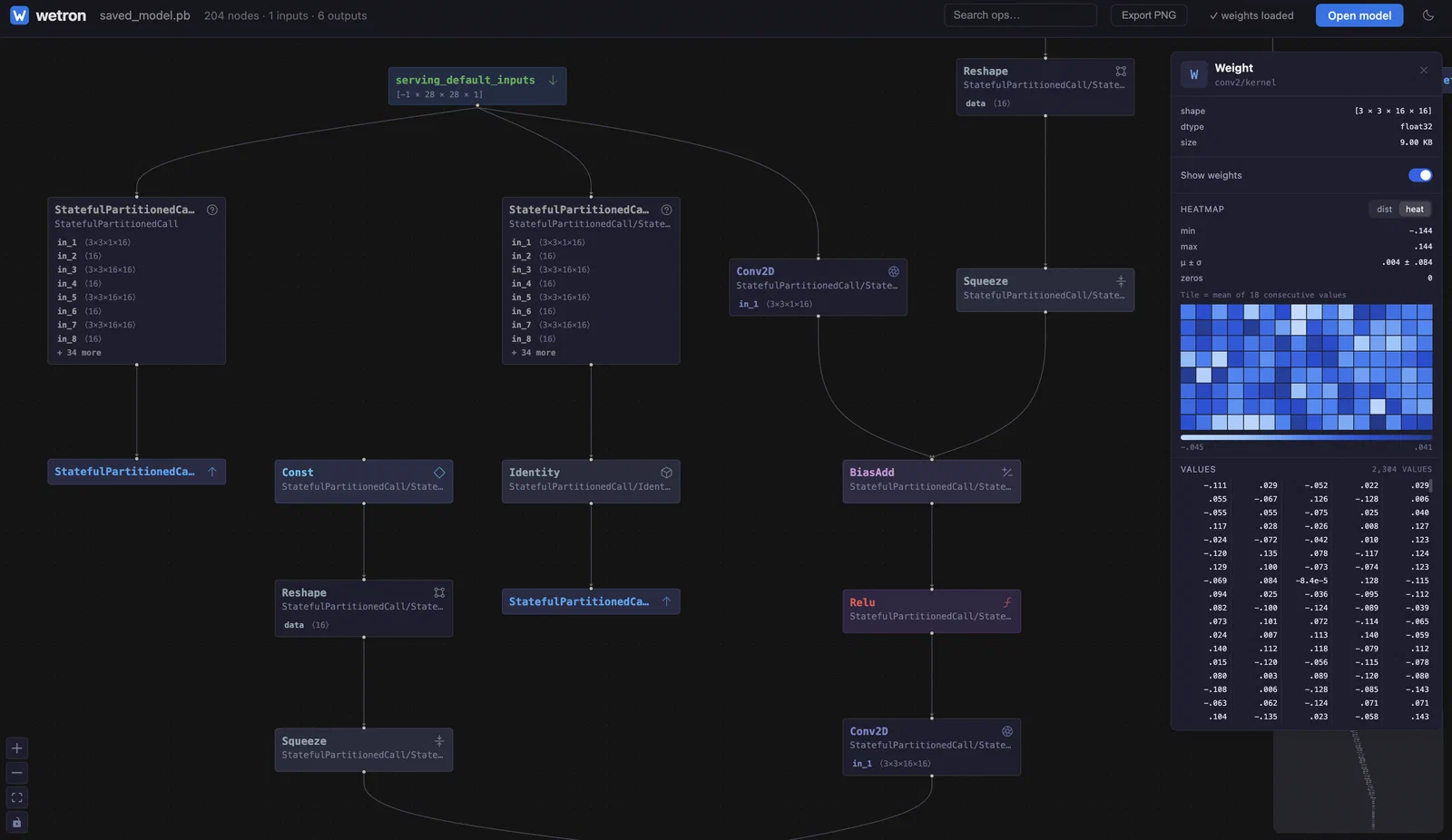The width and height of the screenshot is (1452, 840).
Task: Select the serving_default_inputs node
Action: pyautogui.click(x=477, y=86)
